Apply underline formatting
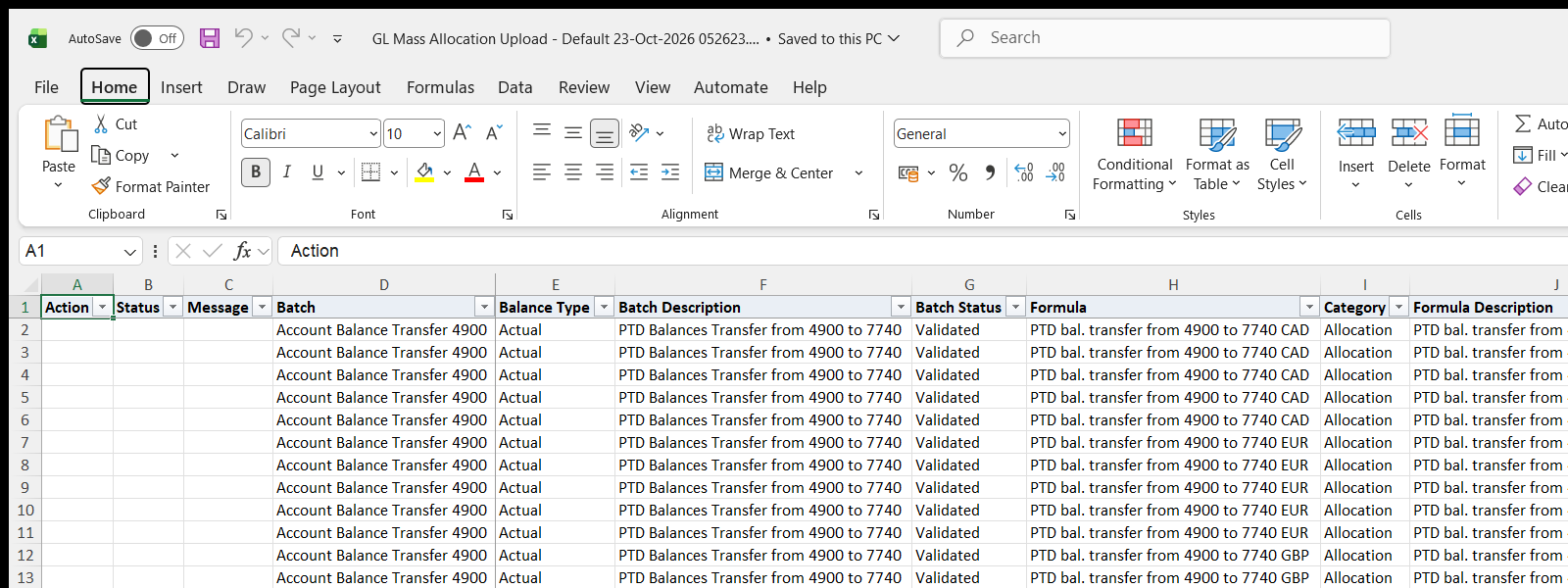This screenshot has height=588, width=1568. pos(318,172)
